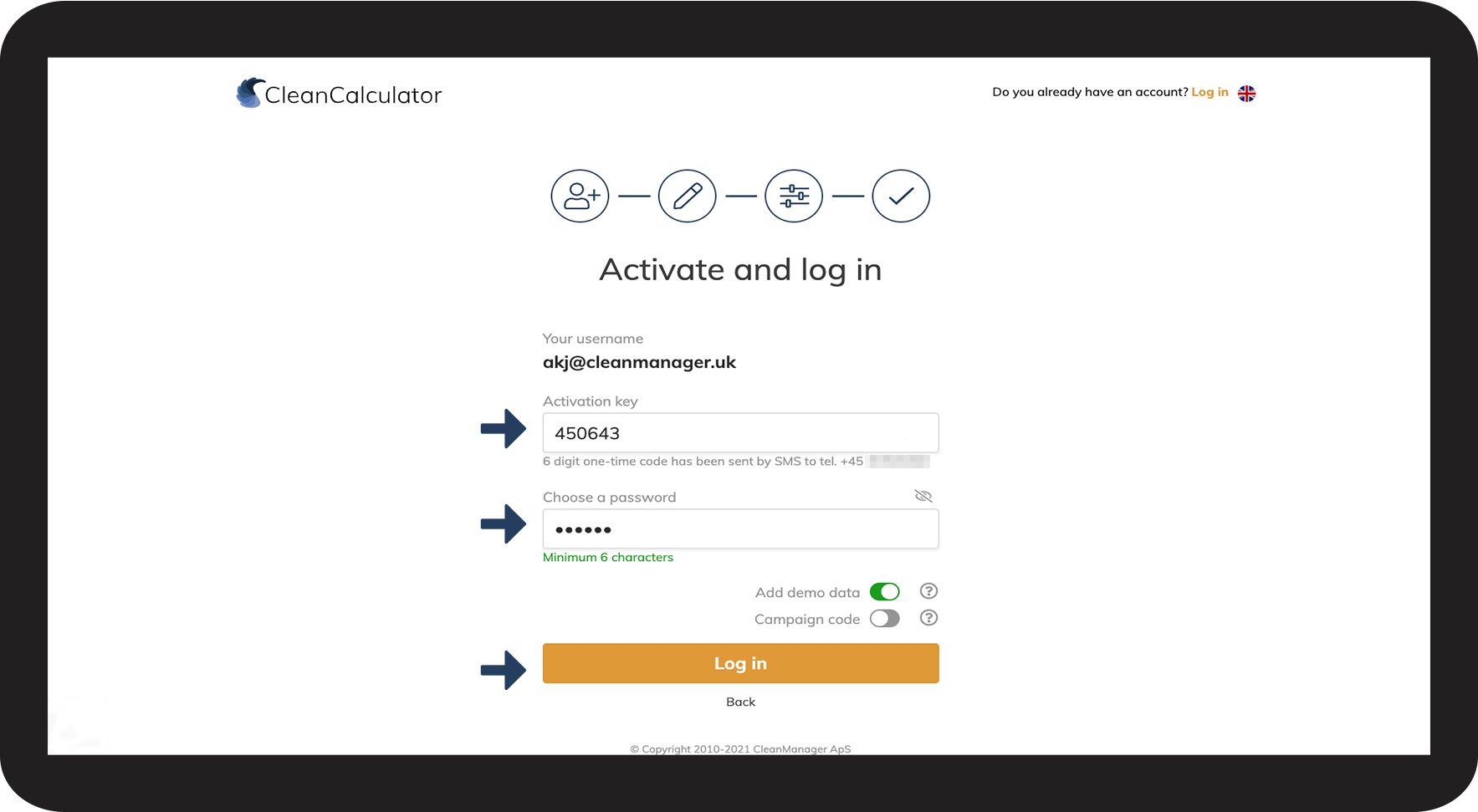Click the add-user step icon

point(580,196)
